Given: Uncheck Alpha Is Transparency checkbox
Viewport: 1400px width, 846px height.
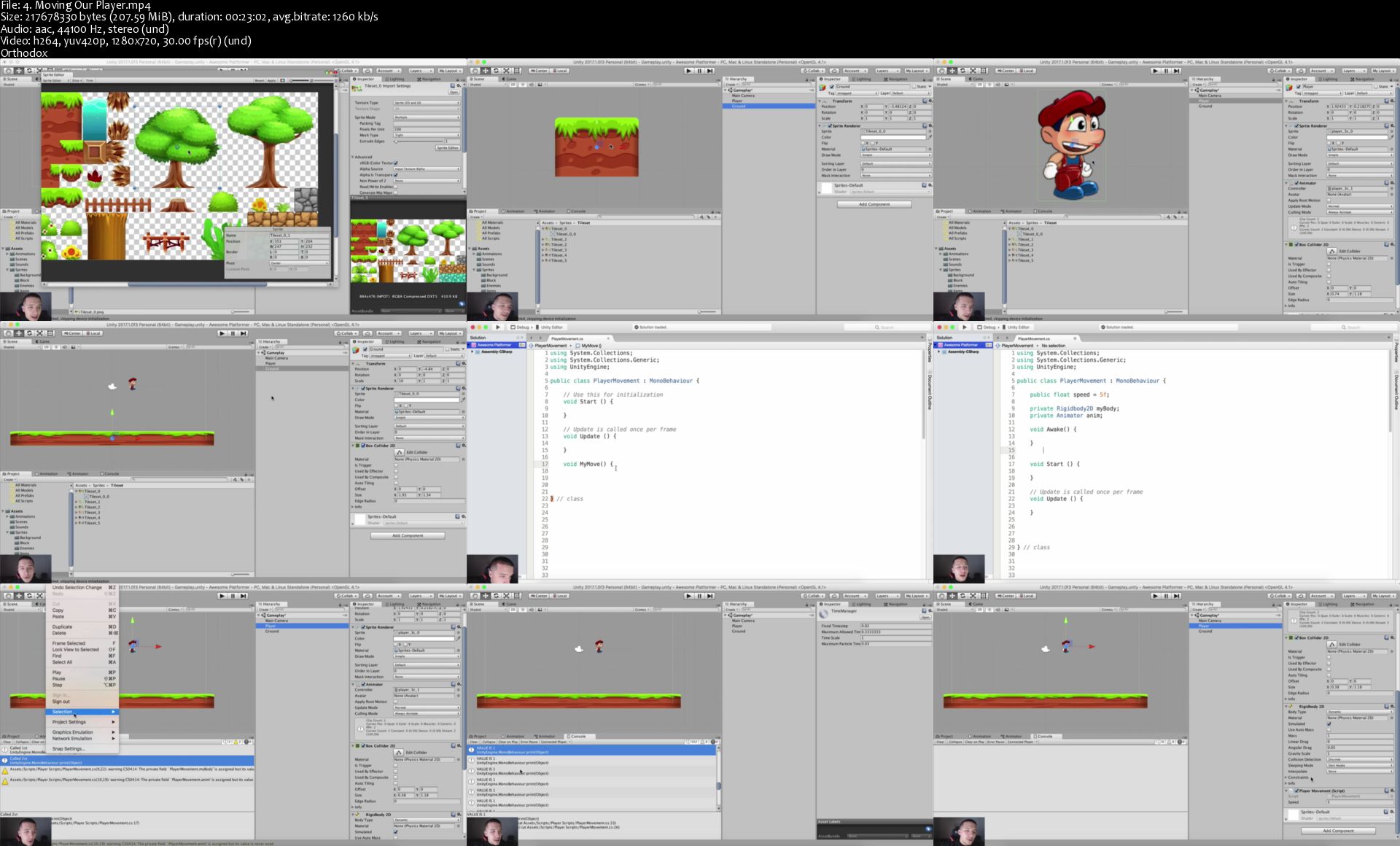Looking at the screenshot, I should 395,175.
